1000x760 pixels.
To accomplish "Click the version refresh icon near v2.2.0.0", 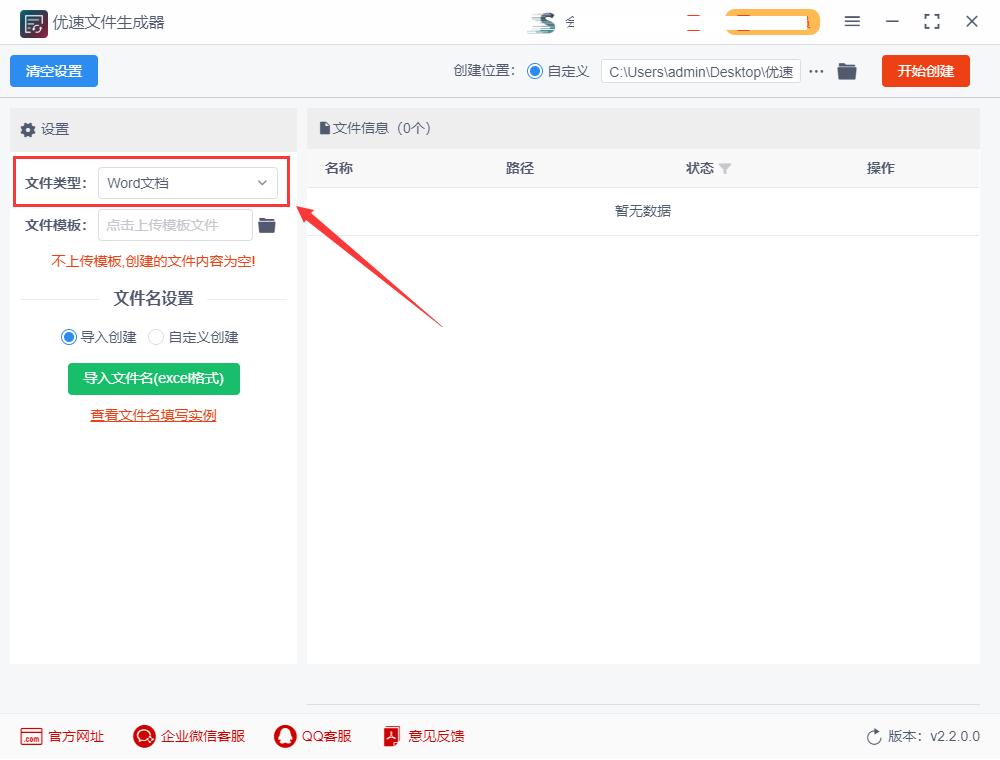I will tap(871, 736).
